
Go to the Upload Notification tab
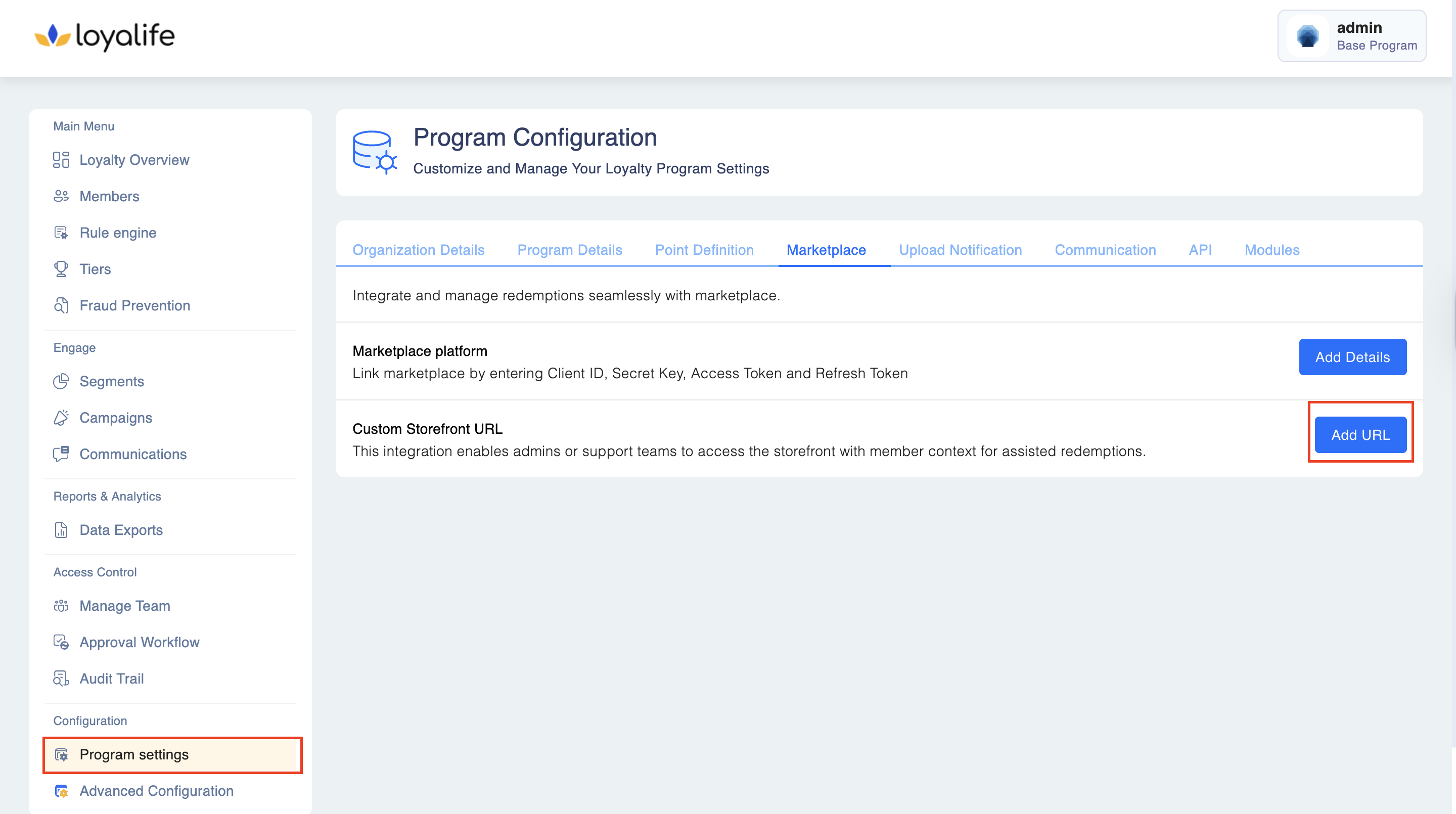coord(960,250)
